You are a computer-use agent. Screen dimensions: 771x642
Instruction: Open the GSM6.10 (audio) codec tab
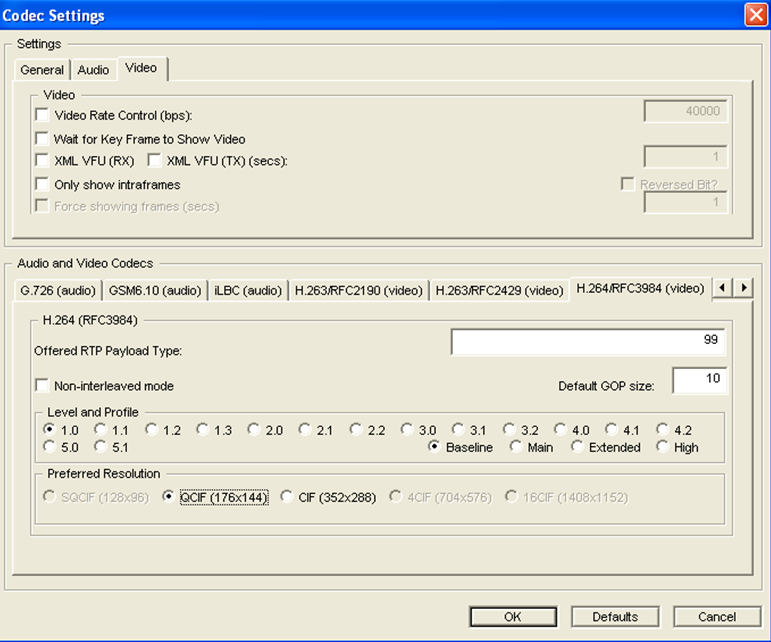click(x=155, y=291)
